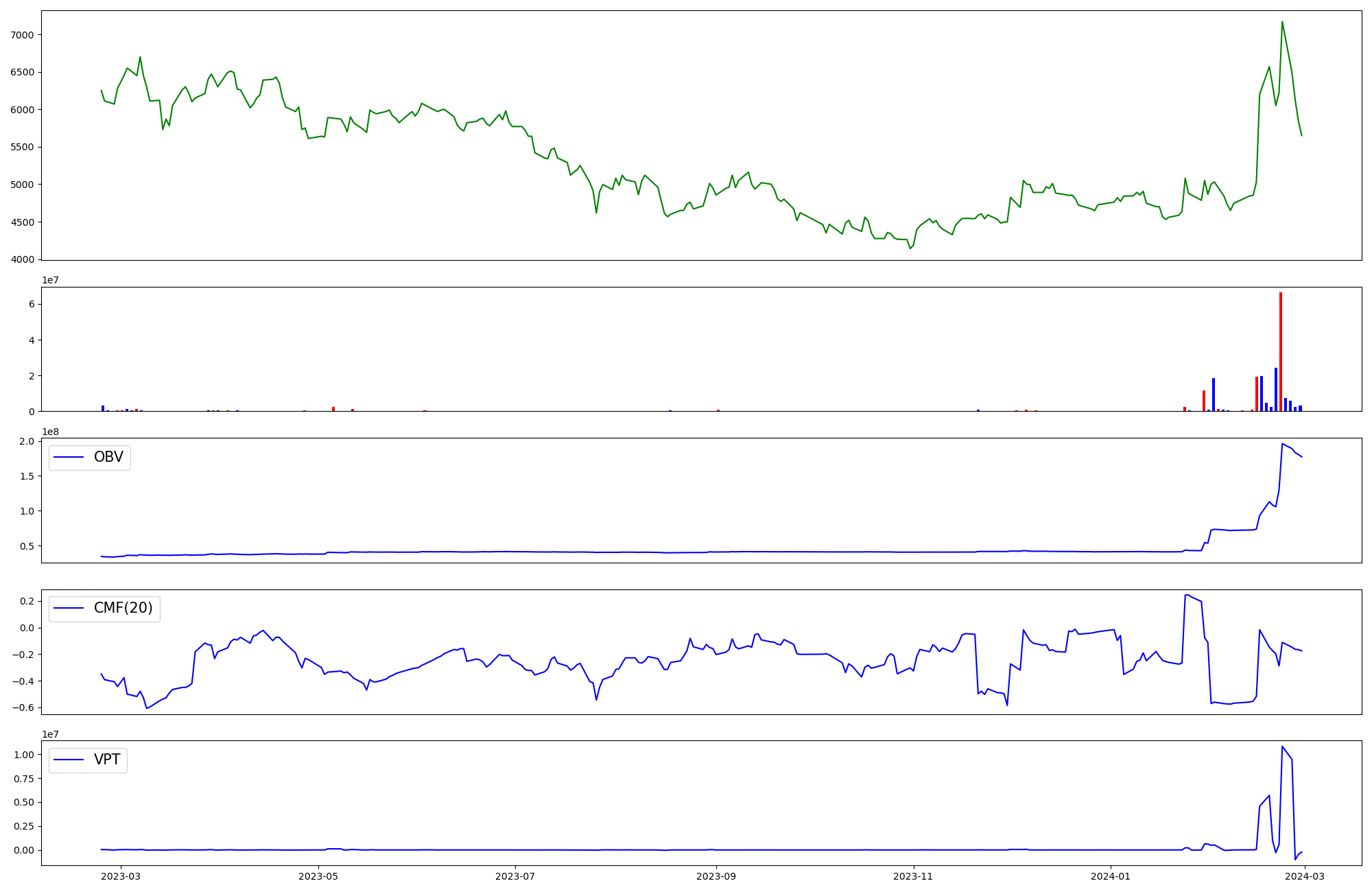The height and width of the screenshot is (892, 1372).
Task: Click the CMF(20) legend label
Action: tap(123, 609)
